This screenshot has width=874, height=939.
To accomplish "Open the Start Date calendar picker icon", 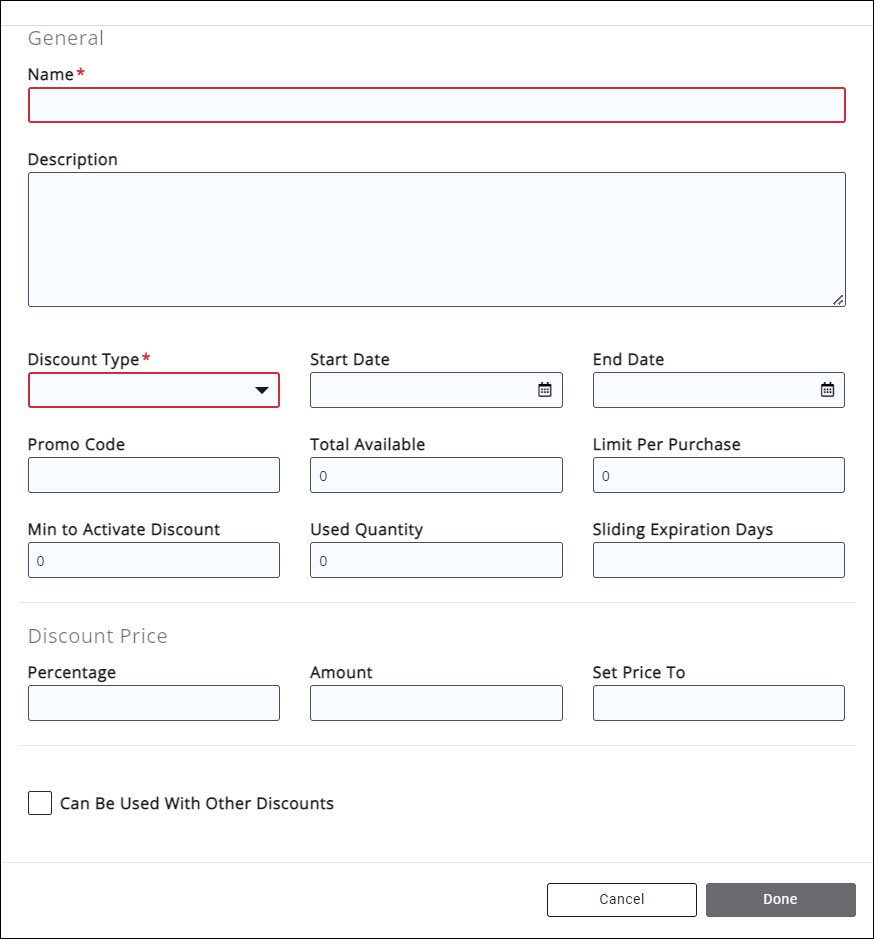I will [x=545, y=390].
